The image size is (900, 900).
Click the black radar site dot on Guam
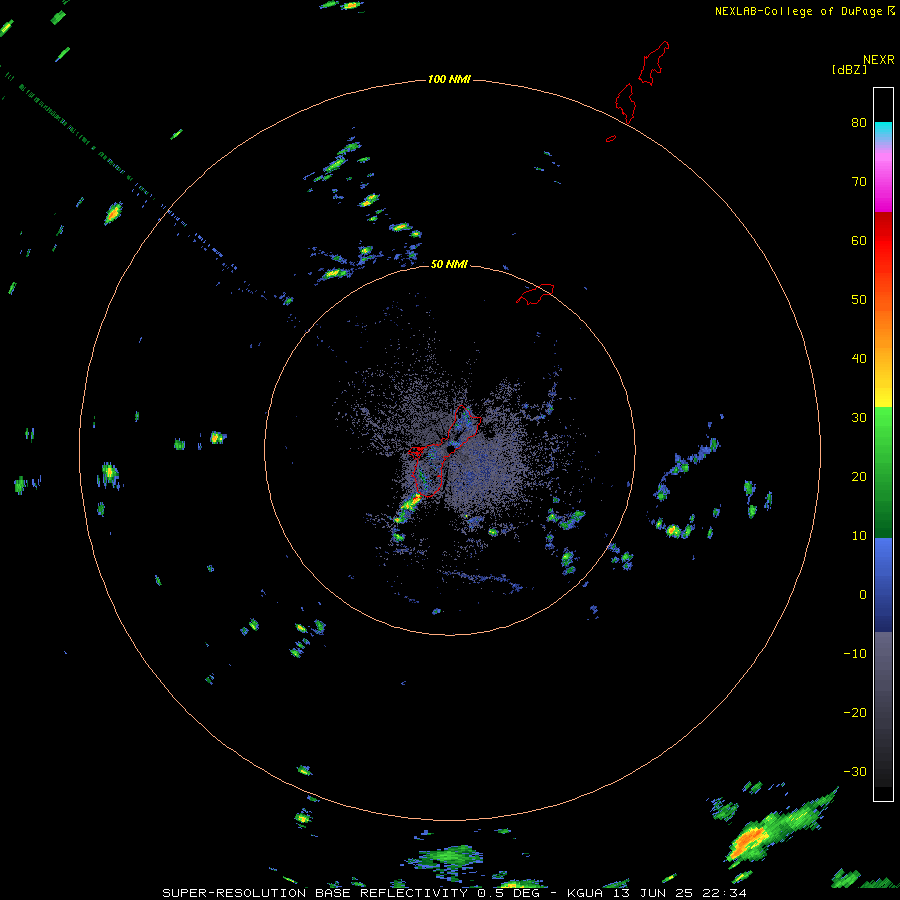pos(451,449)
